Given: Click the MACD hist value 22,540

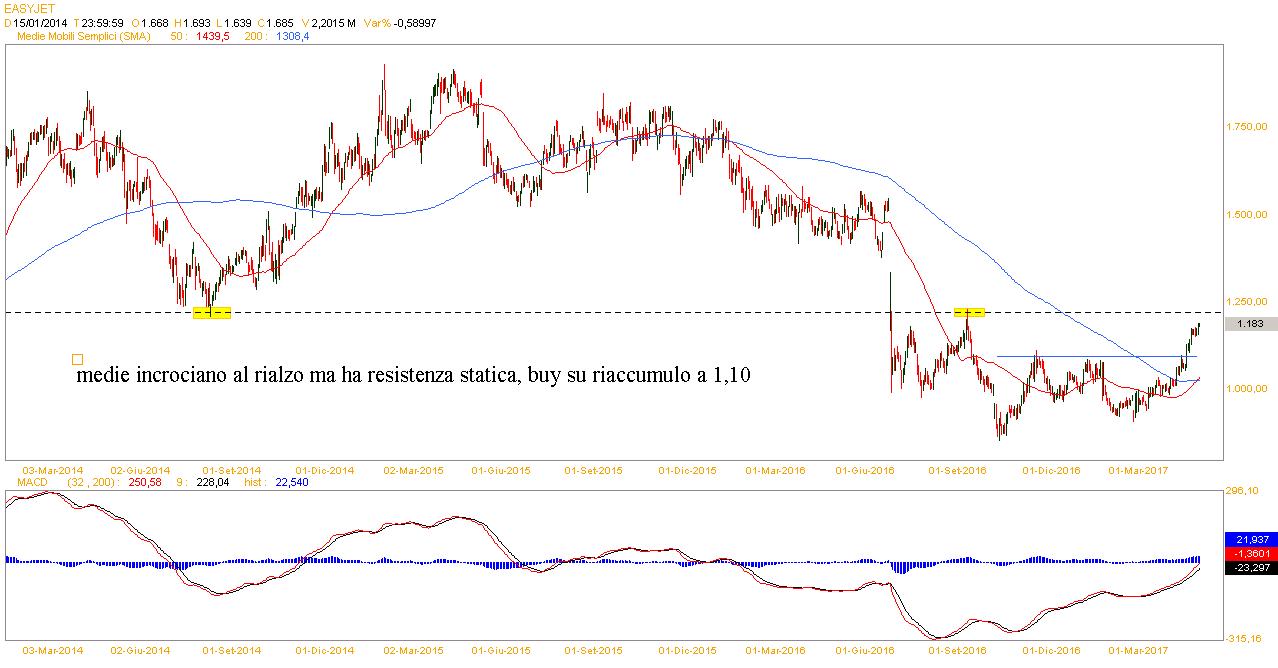Looking at the screenshot, I should click(x=291, y=481).
